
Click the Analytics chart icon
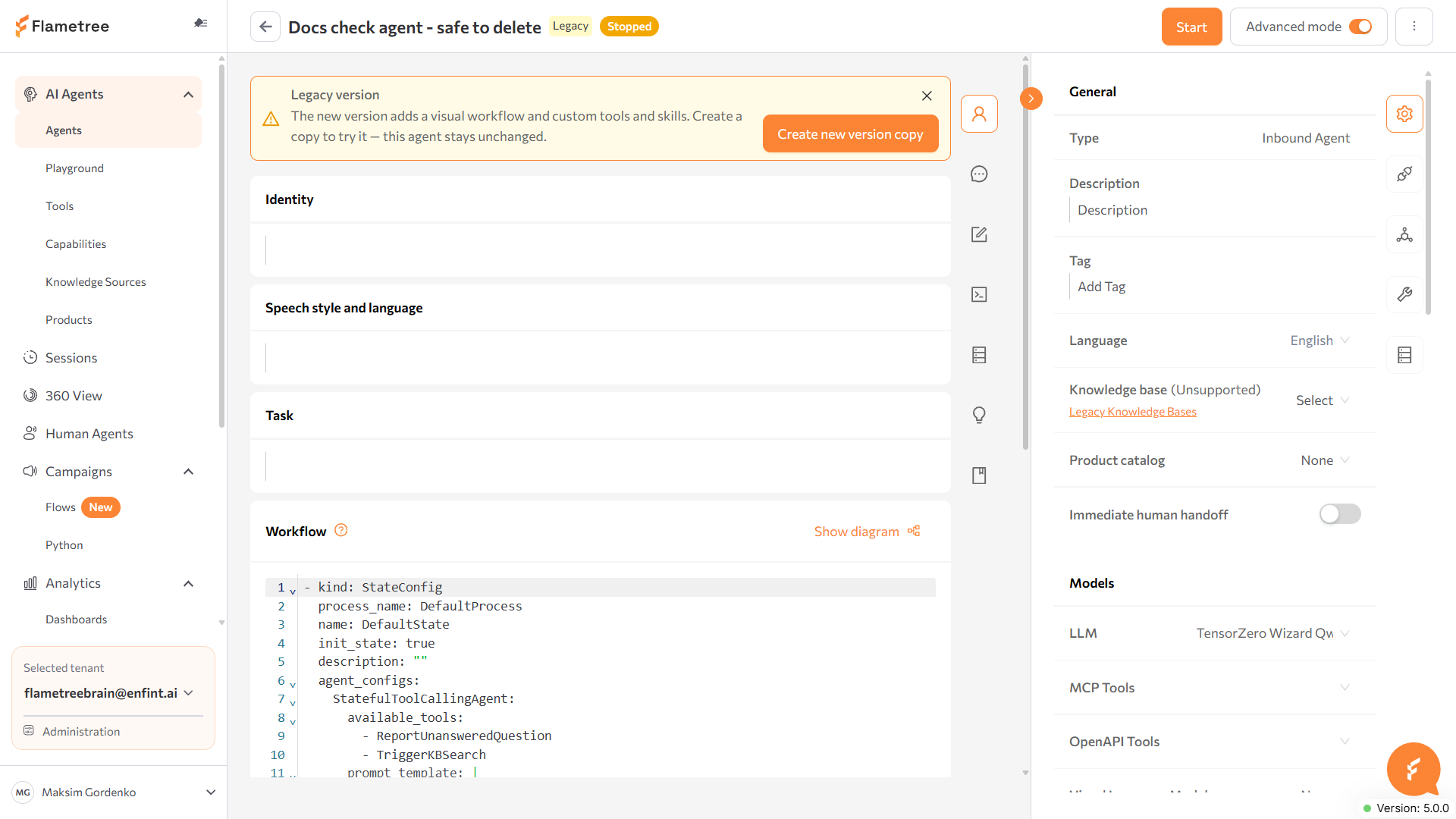pyautogui.click(x=30, y=583)
